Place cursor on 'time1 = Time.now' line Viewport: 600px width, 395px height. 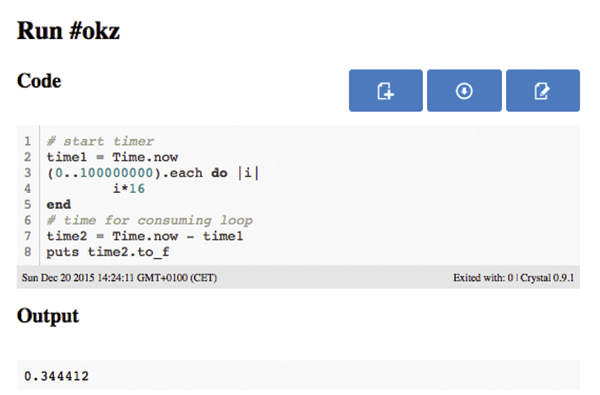[112, 157]
